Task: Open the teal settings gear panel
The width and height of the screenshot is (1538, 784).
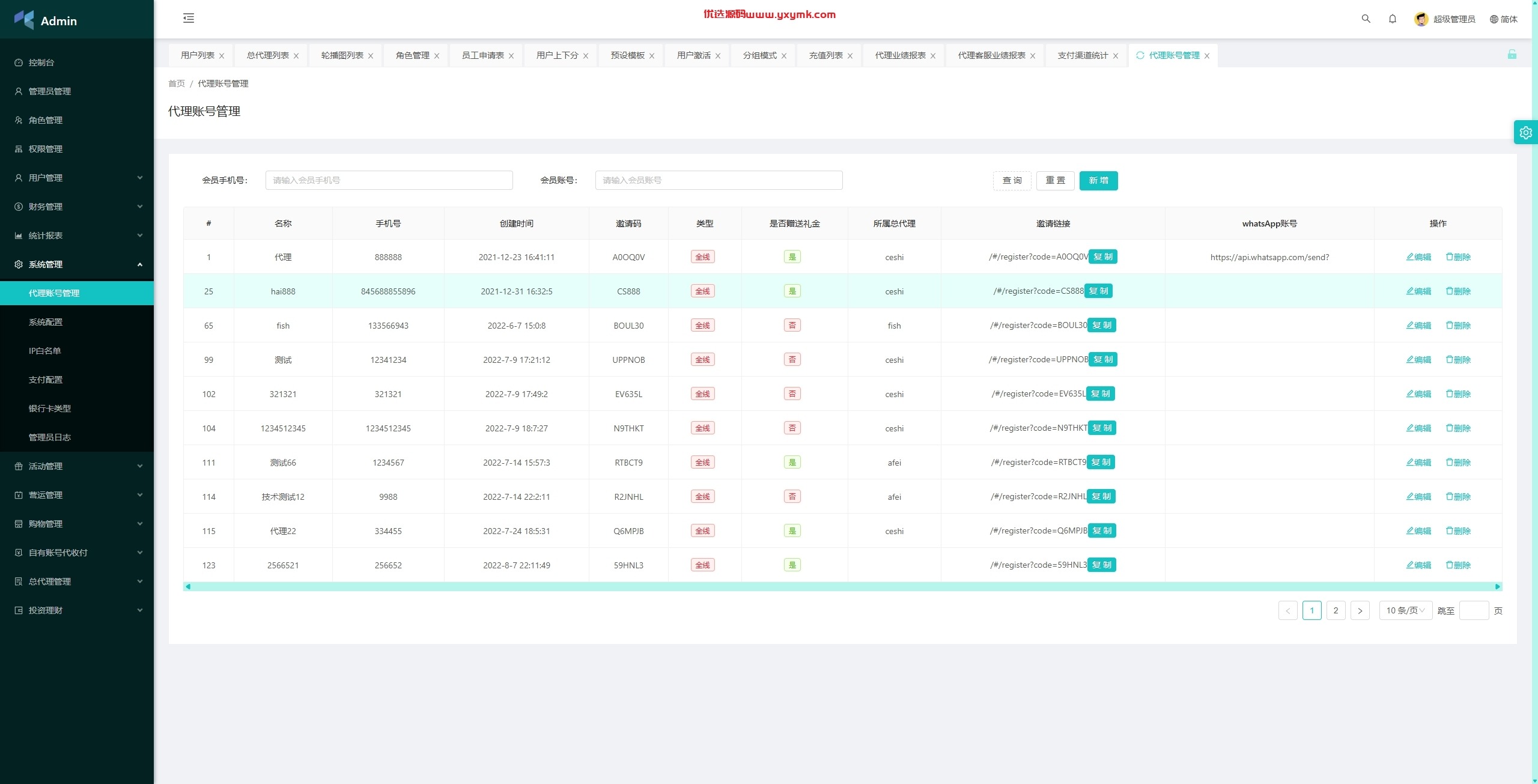Action: 1525,133
